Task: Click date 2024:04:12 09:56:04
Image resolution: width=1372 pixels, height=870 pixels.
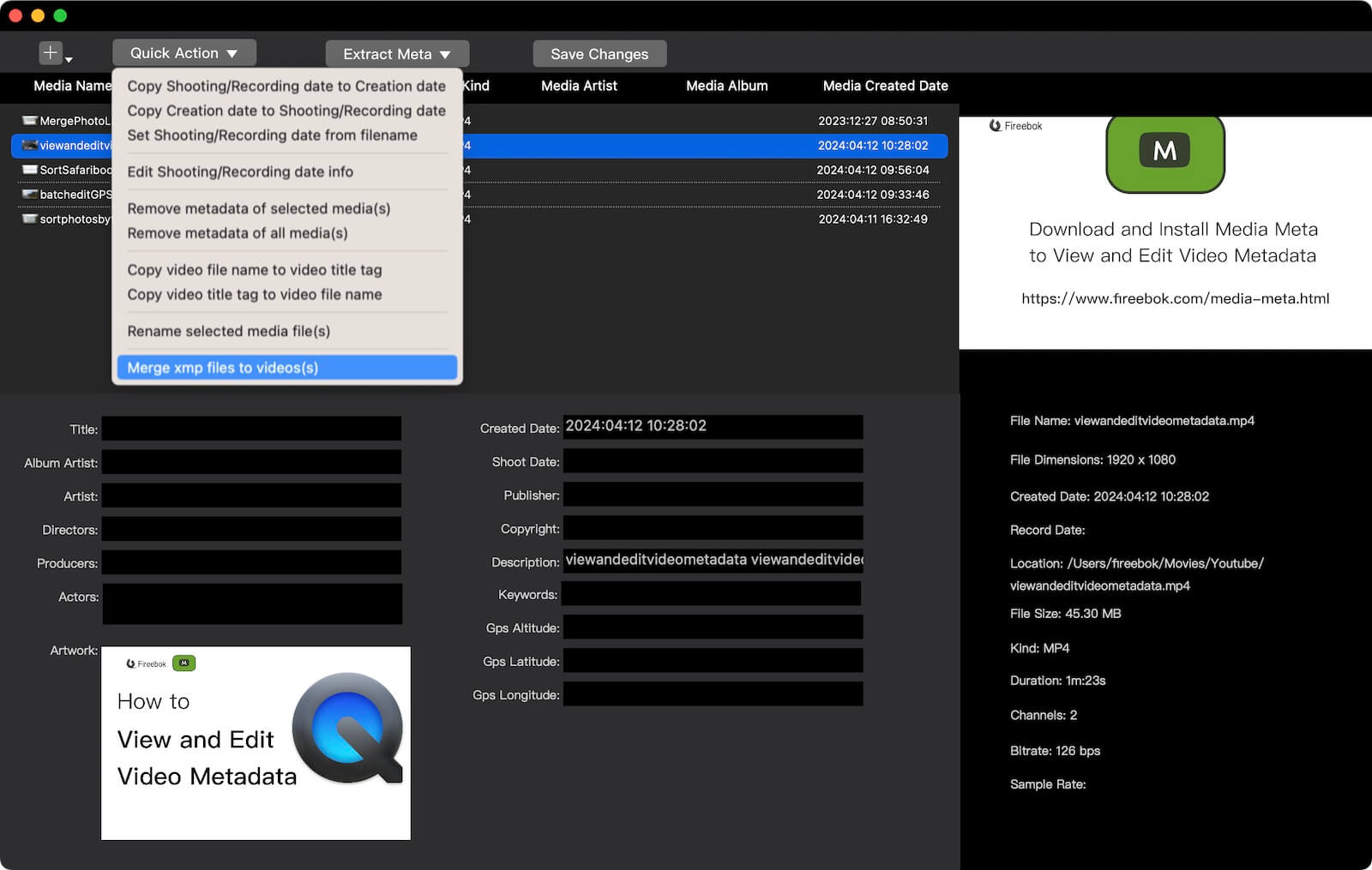Action: [873, 170]
